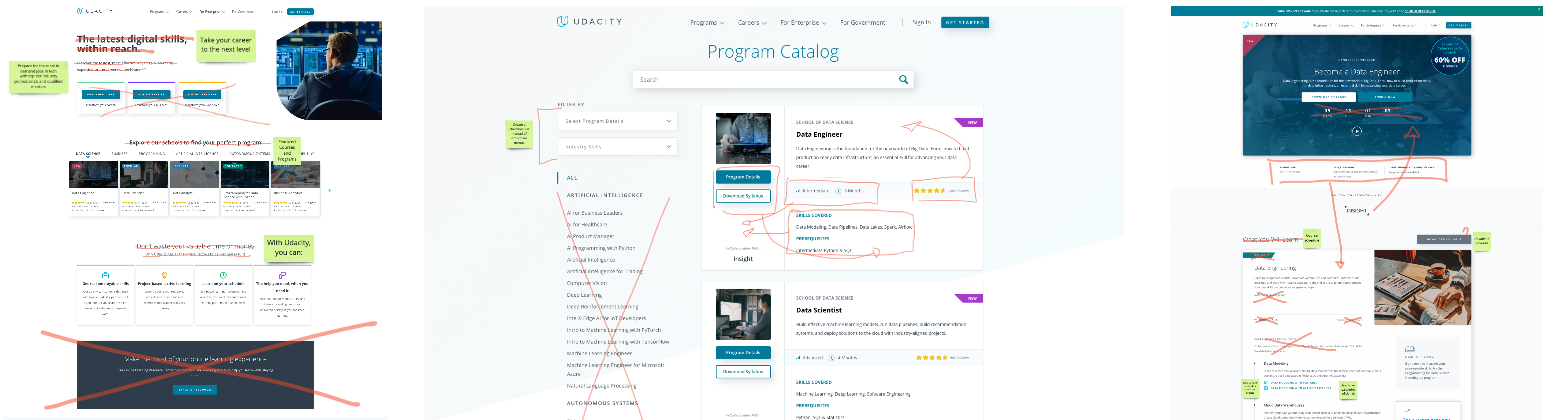The height and width of the screenshot is (420, 1546).
Task: Click Download Syllabus on the Data Scientist card
Action: [743, 371]
